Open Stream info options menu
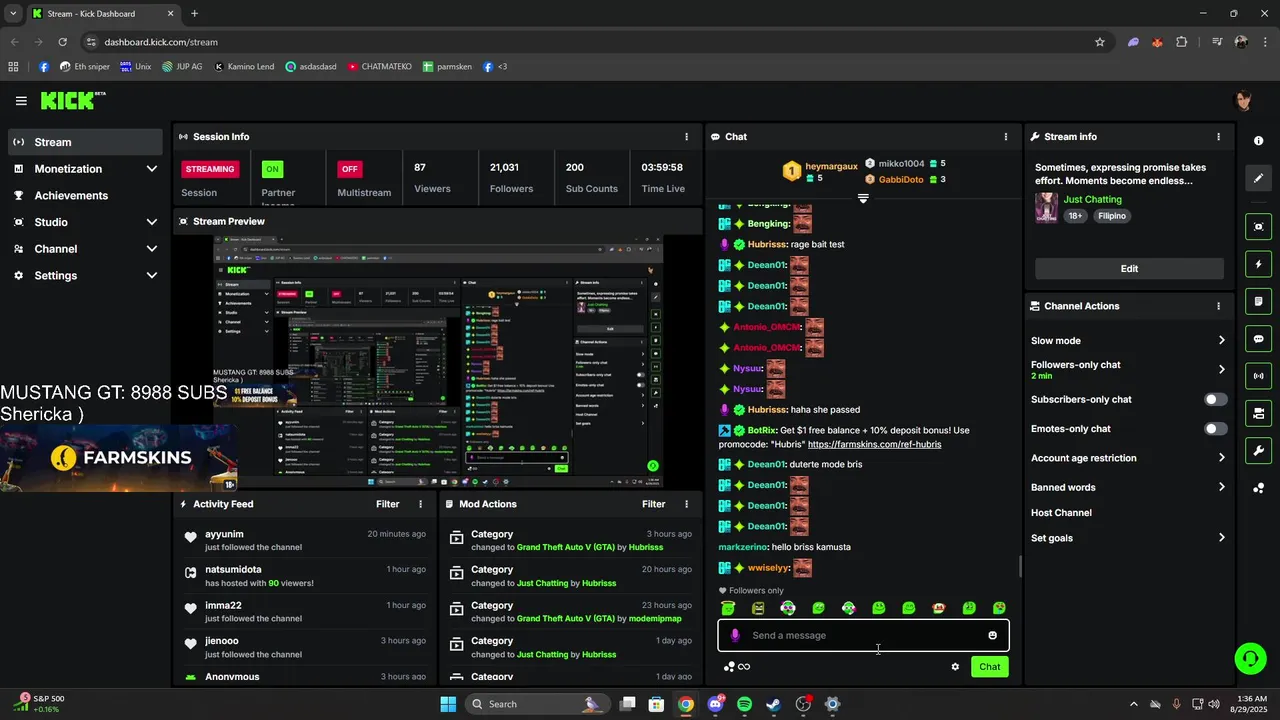The width and height of the screenshot is (1280, 720). (x=1218, y=137)
